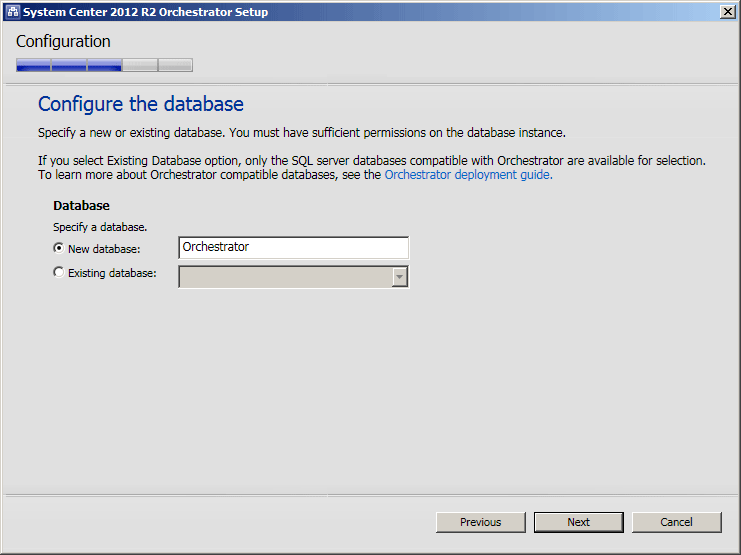
Task: Click the "New database:" label text
Action: tap(104, 249)
